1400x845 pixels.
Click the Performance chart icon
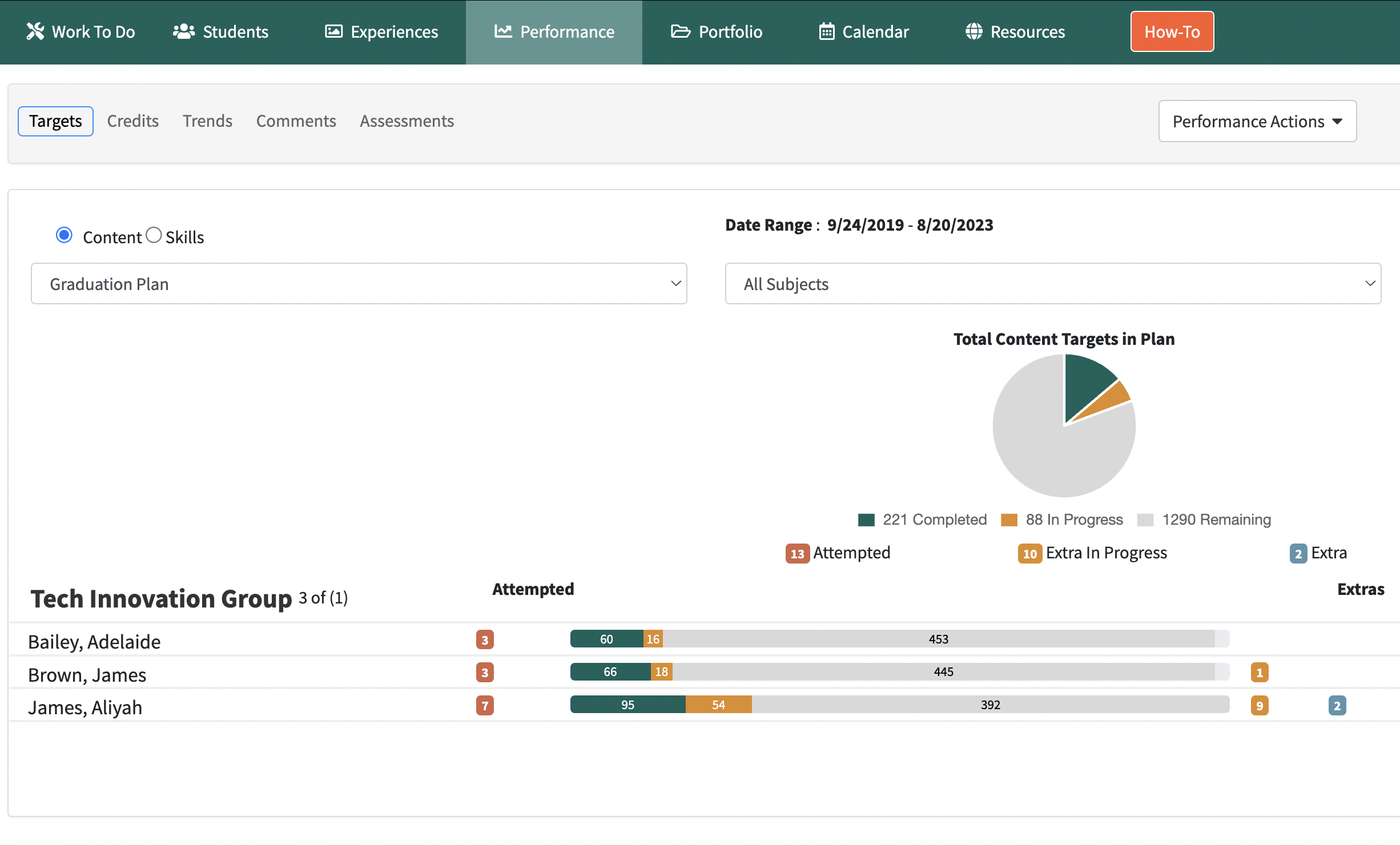(502, 31)
